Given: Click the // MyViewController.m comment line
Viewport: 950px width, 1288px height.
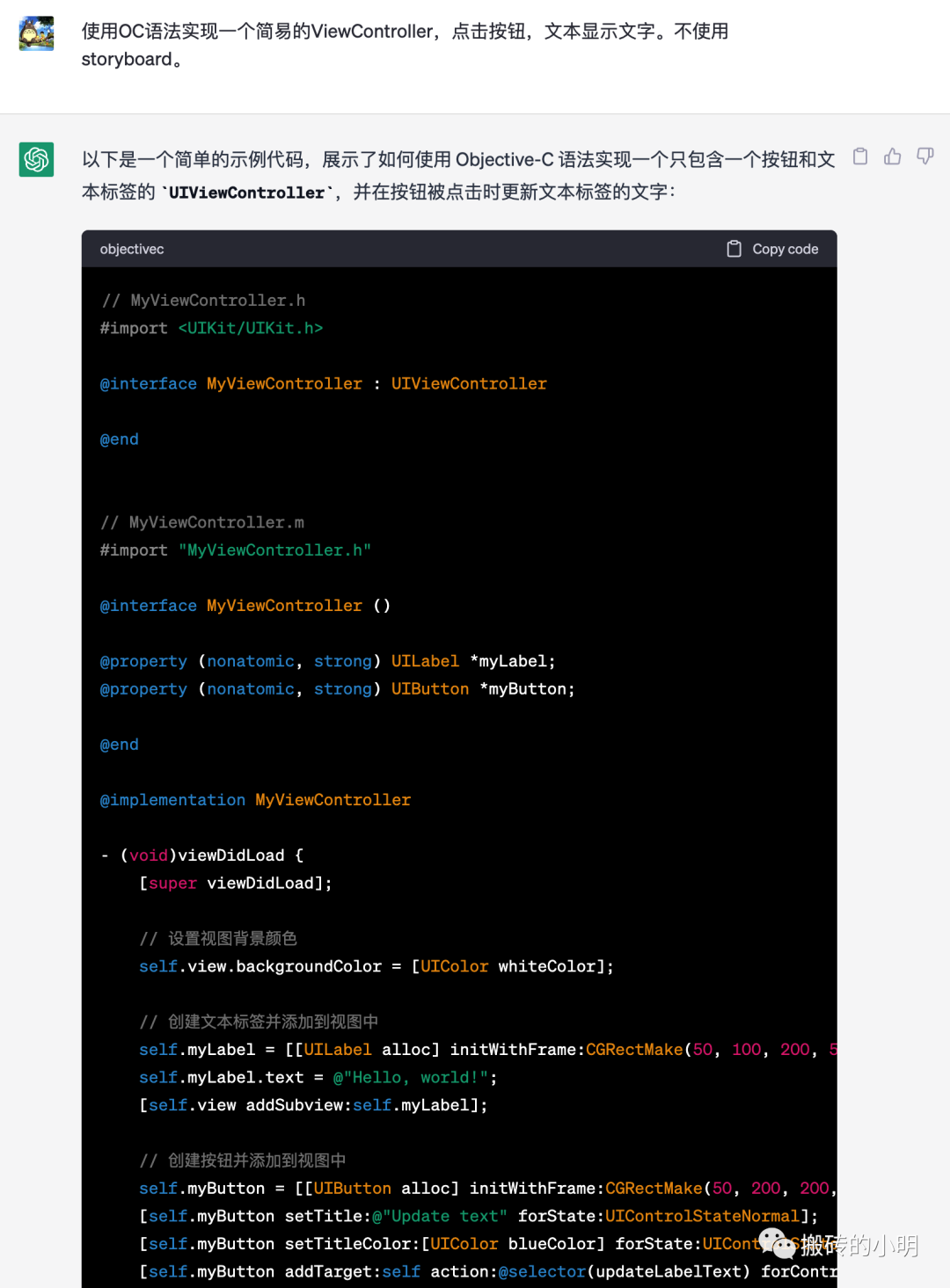Looking at the screenshot, I should (x=202, y=522).
